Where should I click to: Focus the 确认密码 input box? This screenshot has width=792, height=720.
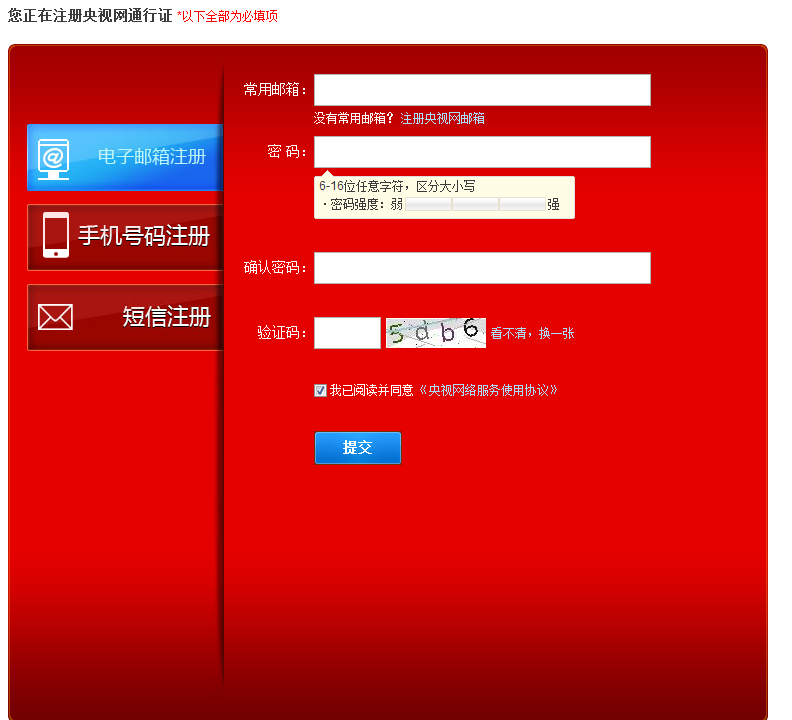coord(482,268)
